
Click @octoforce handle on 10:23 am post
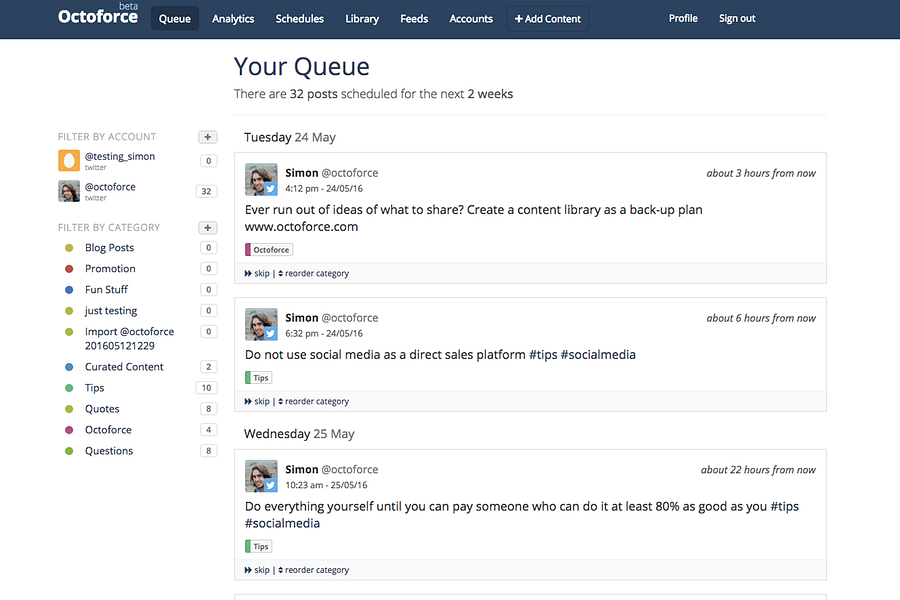point(350,469)
